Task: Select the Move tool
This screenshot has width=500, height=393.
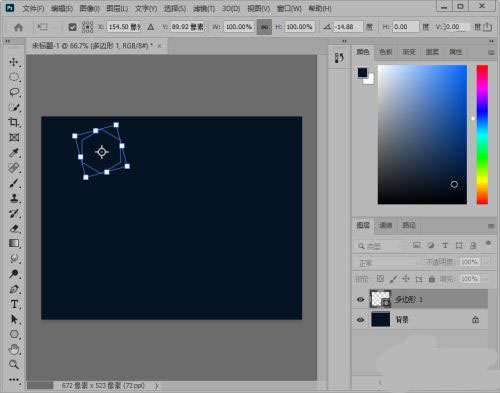Action: pyautogui.click(x=14, y=62)
